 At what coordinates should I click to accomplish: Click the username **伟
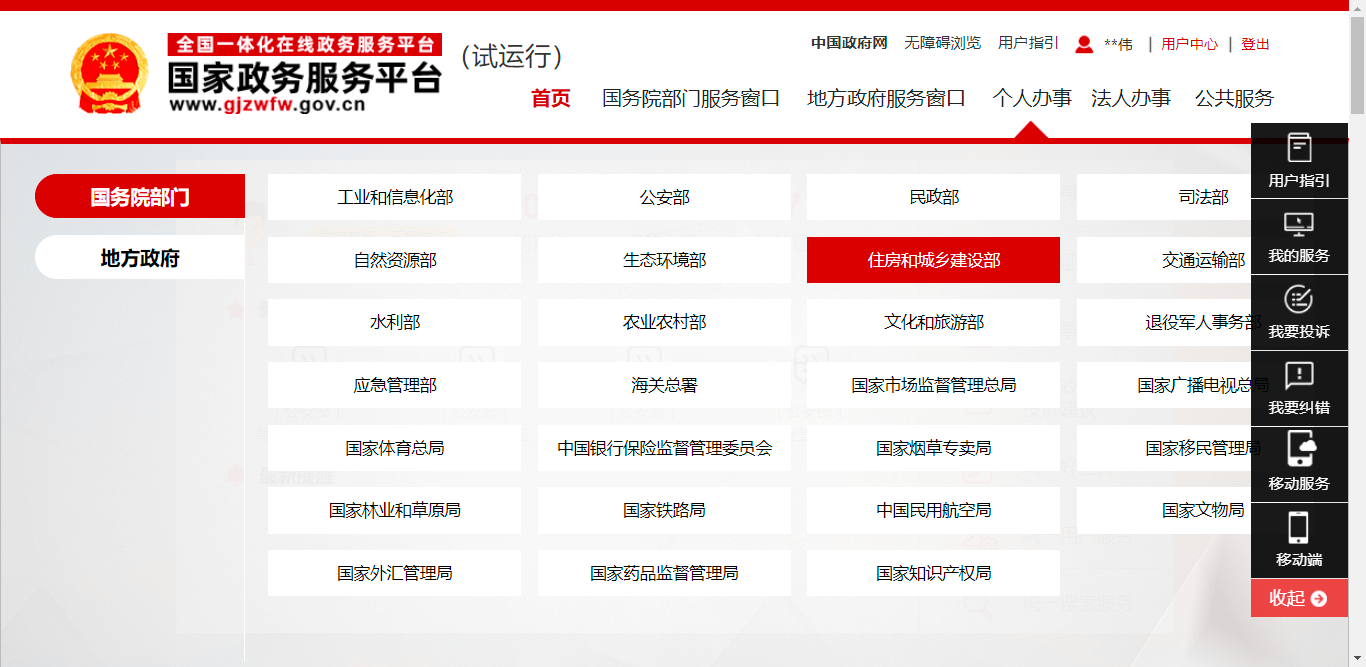pyautogui.click(x=1118, y=44)
